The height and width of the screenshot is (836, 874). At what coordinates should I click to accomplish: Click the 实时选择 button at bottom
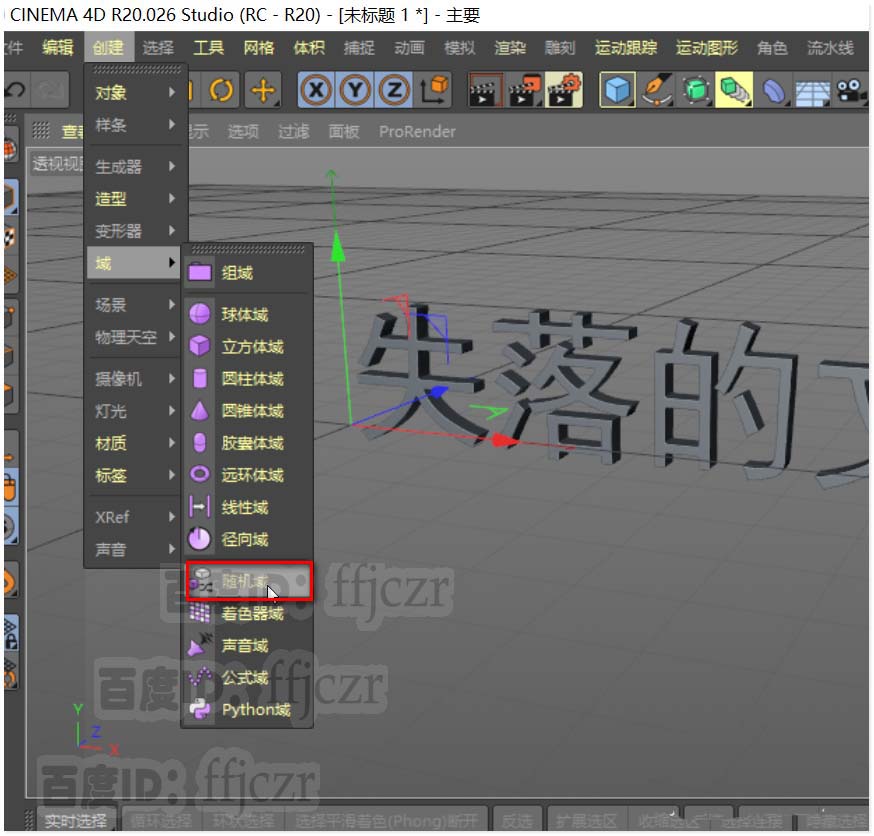tap(75, 821)
